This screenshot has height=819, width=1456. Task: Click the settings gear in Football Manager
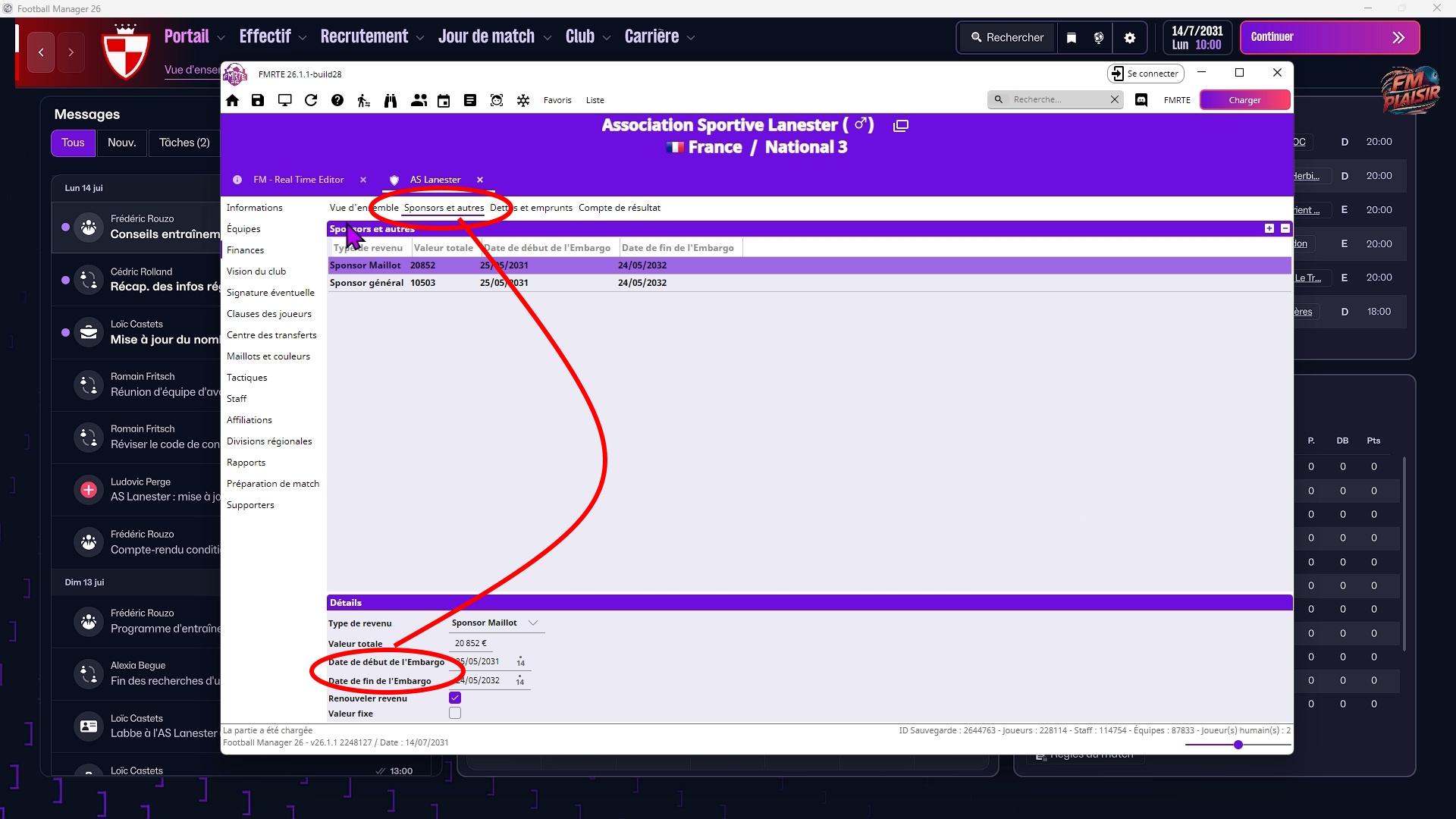[x=1130, y=38]
